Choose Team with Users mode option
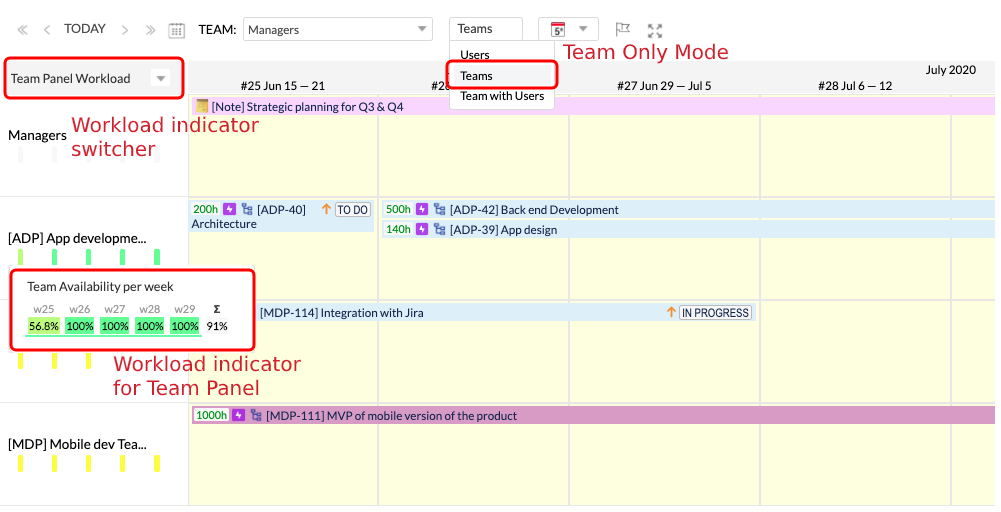1001x512 pixels. click(502, 96)
